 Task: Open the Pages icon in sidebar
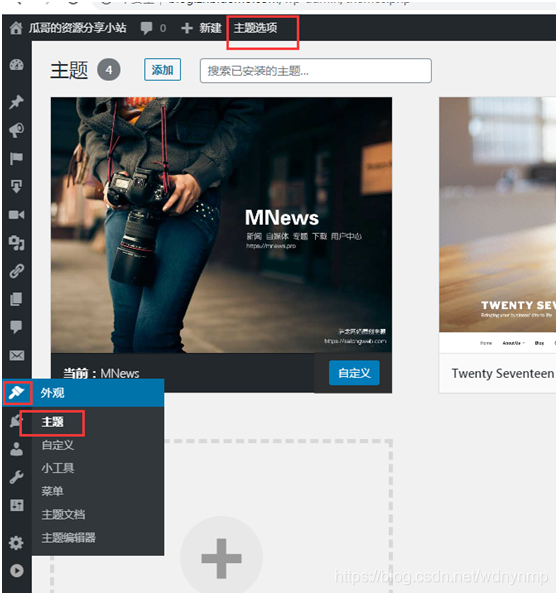click(16, 299)
